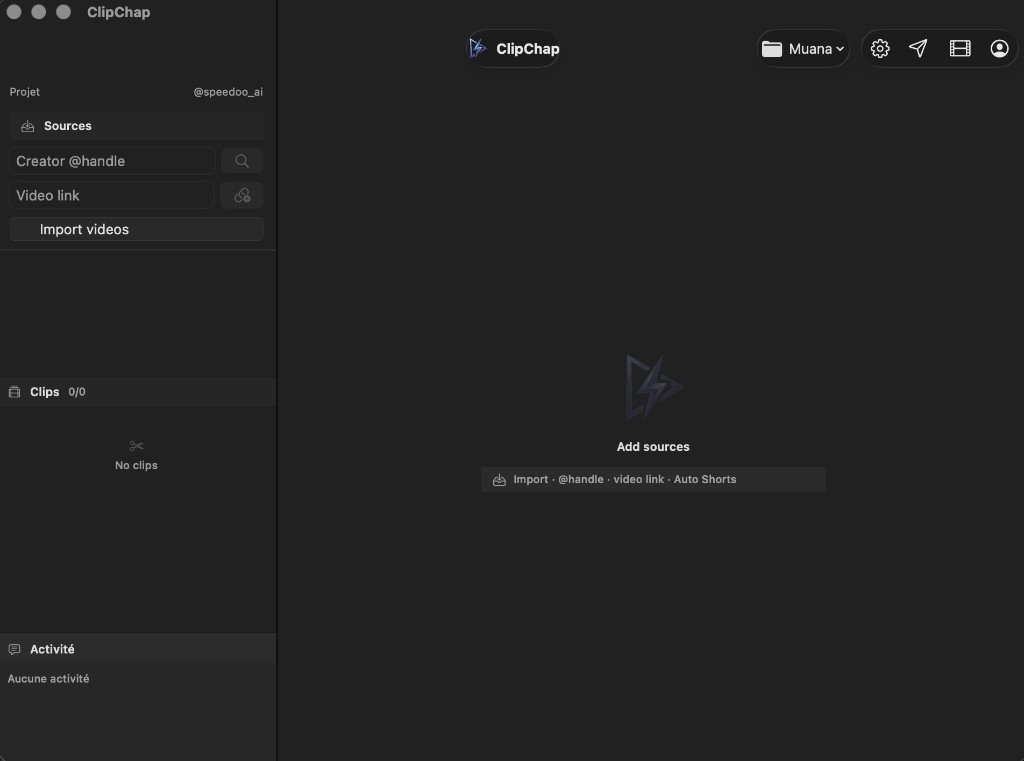Click the No clips placeholder text
The image size is (1024, 761).
(x=136, y=465)
